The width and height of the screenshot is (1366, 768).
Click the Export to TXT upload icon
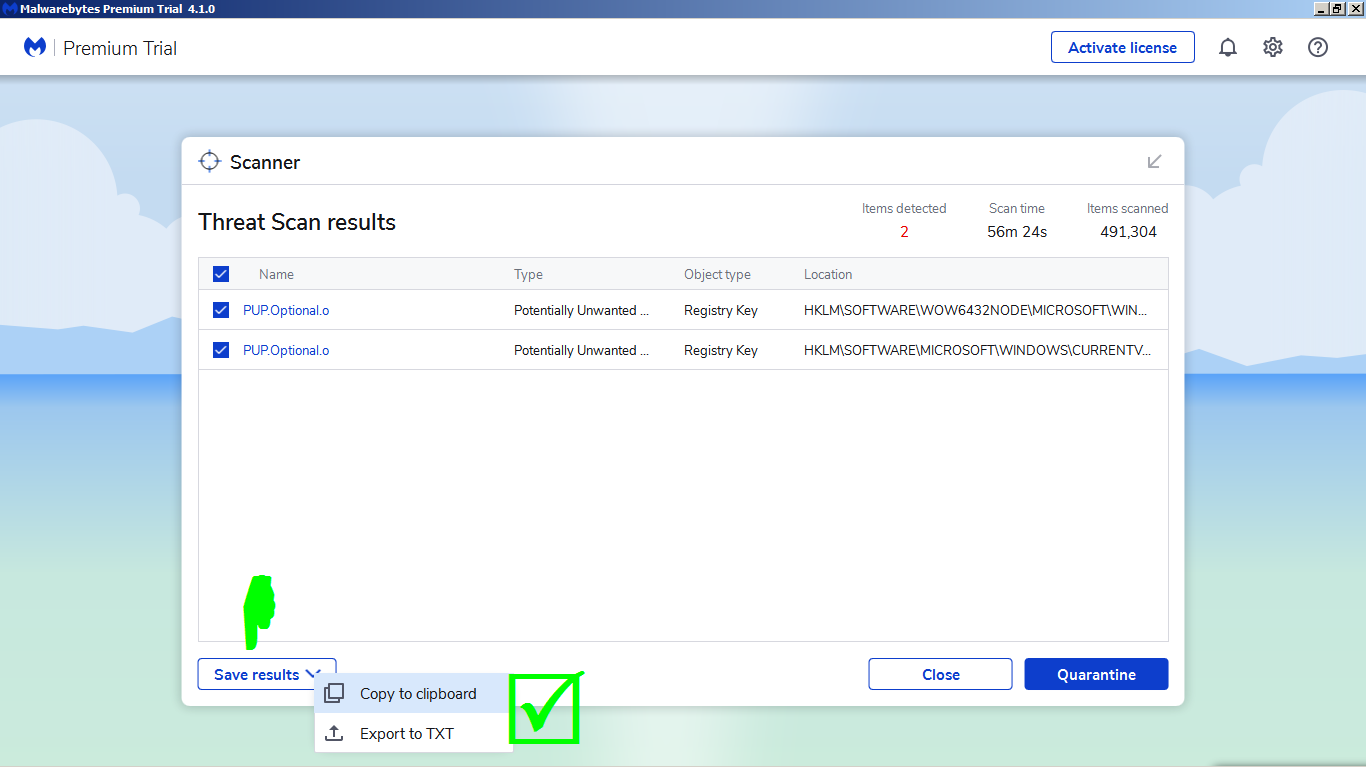pyautogui.click(x=334, y=733)
